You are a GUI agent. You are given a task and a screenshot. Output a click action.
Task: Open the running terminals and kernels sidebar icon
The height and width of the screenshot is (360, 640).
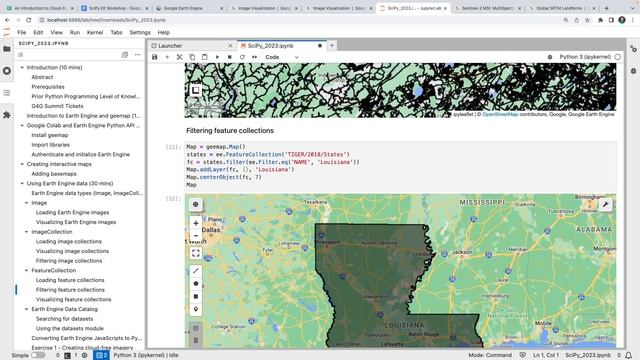click(7, 71)
